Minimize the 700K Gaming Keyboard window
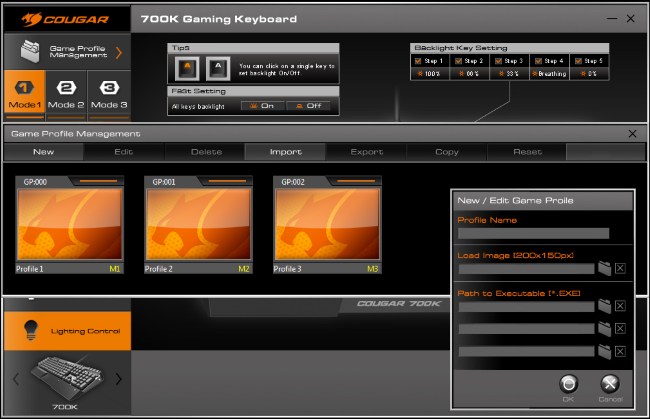Image resolution: width=650 pixels, height=419 pixels. click(612, 19)
